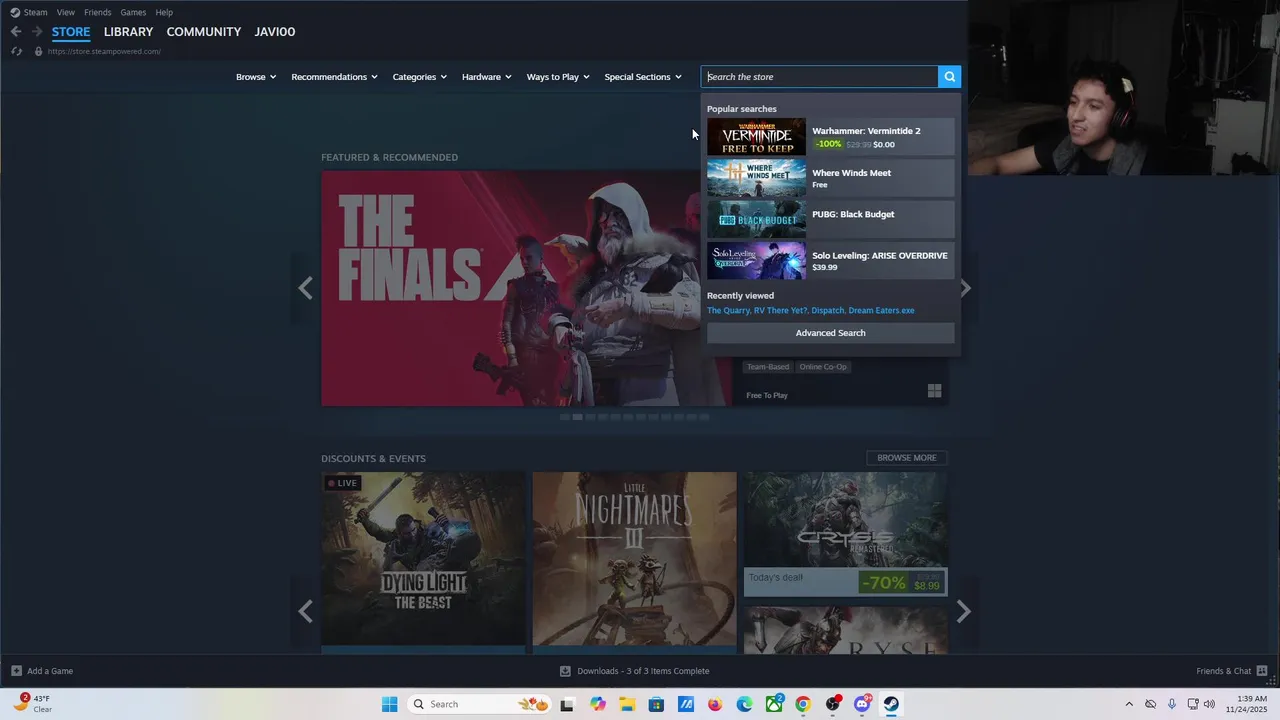Open Google Chrome from the taskbar
This screenshot has height=720, width=1280.
tap(803, 704)
